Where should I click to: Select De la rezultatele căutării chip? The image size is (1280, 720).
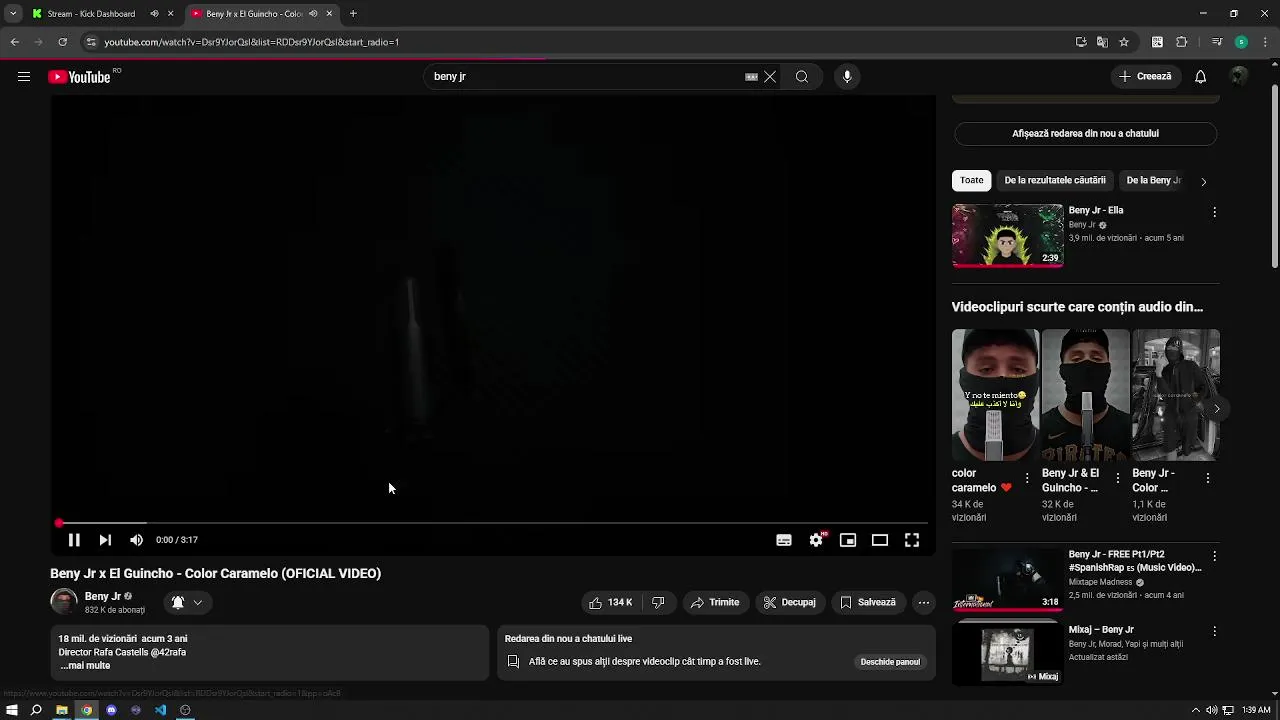[x=1055, y=181]
